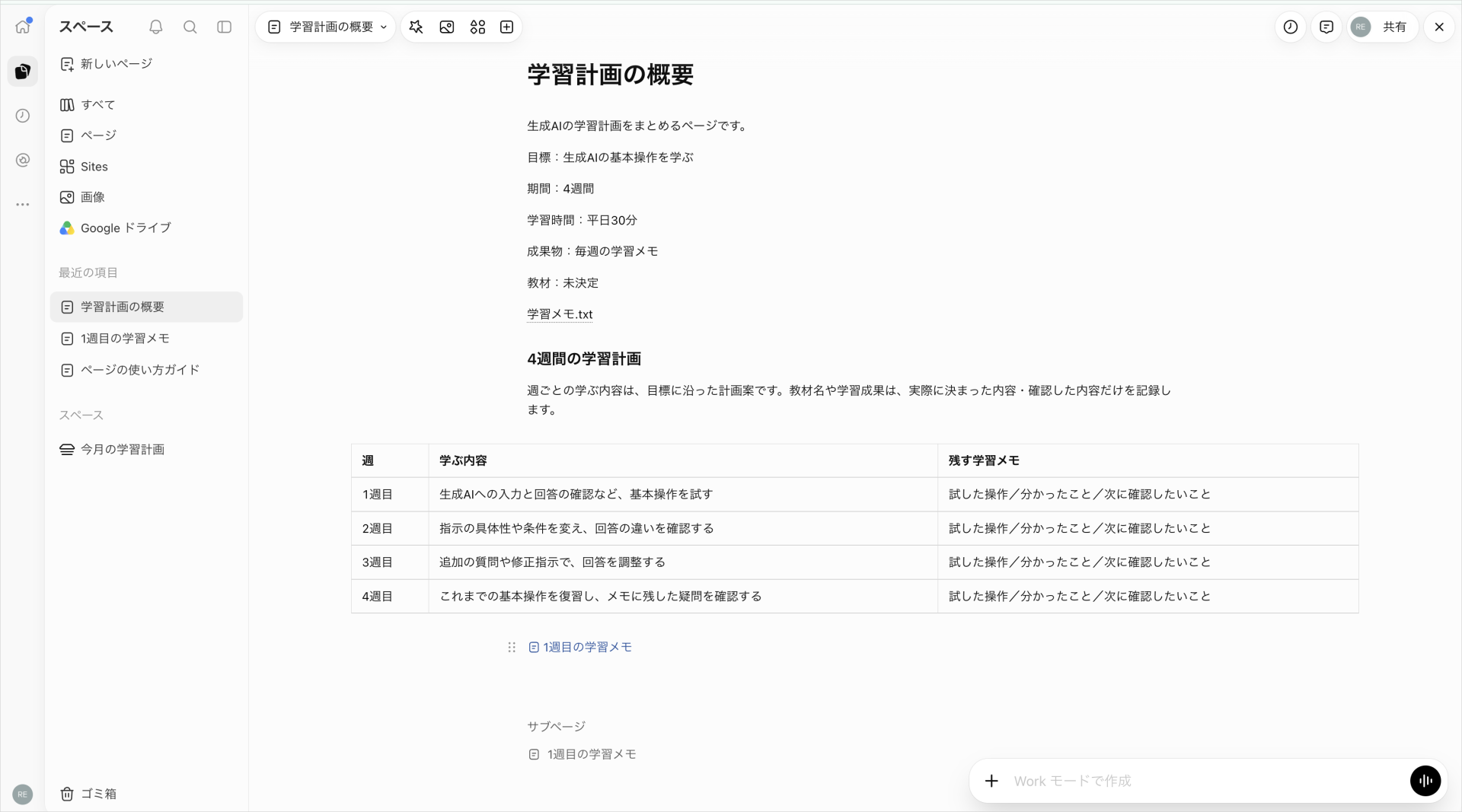Open the three-dots more menu in left rail
The image size is (1462, 812).
[23, 204]
